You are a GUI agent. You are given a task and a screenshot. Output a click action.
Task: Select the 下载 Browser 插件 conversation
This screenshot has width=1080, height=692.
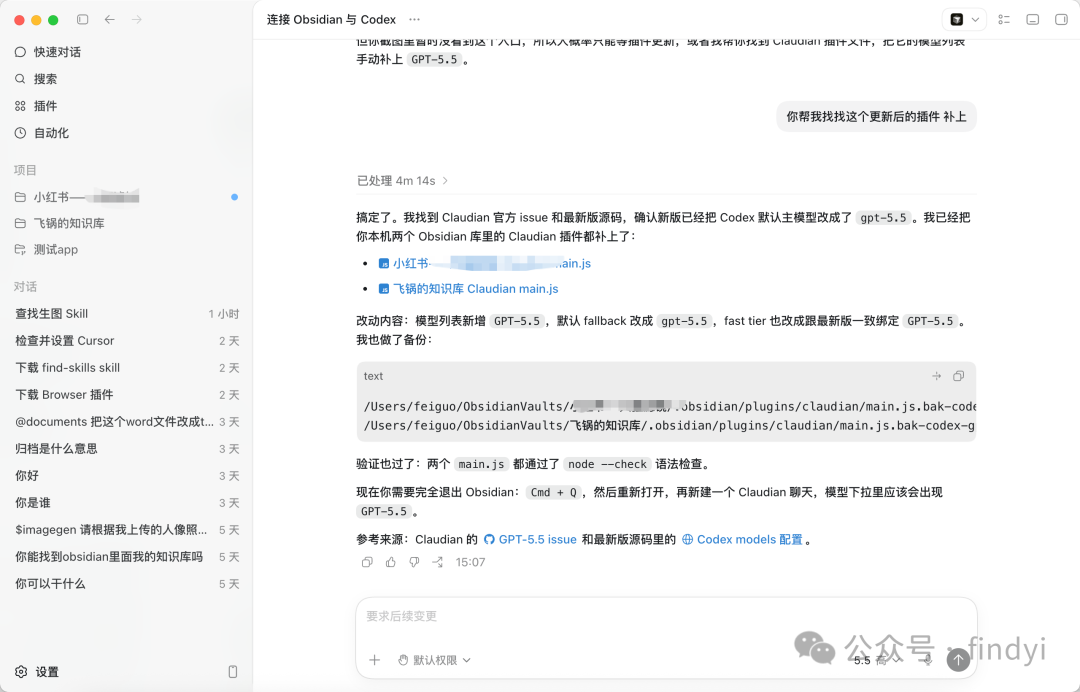(x=126, y=395)
